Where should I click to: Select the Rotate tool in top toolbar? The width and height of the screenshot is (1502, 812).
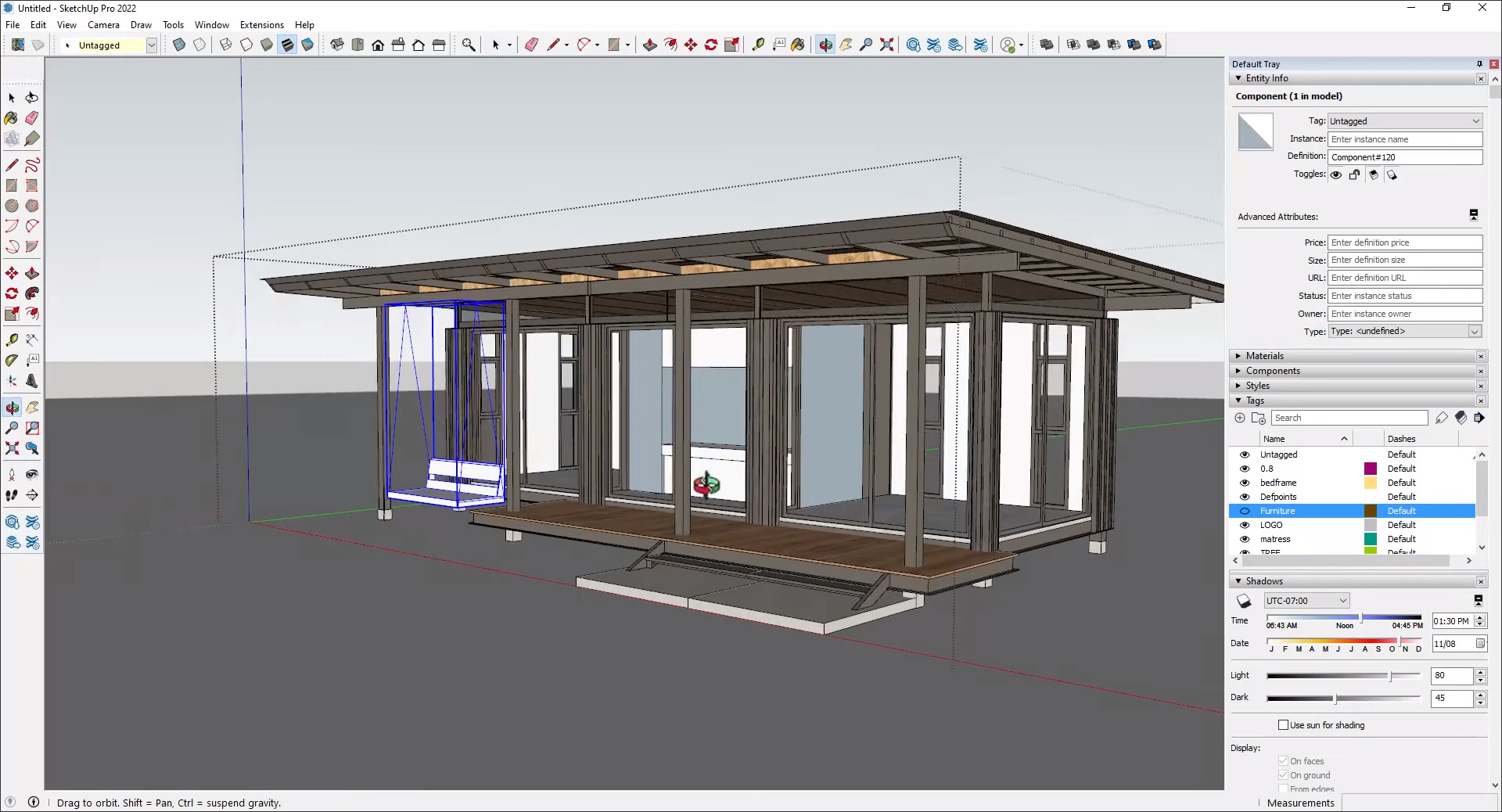click(711, 45)
